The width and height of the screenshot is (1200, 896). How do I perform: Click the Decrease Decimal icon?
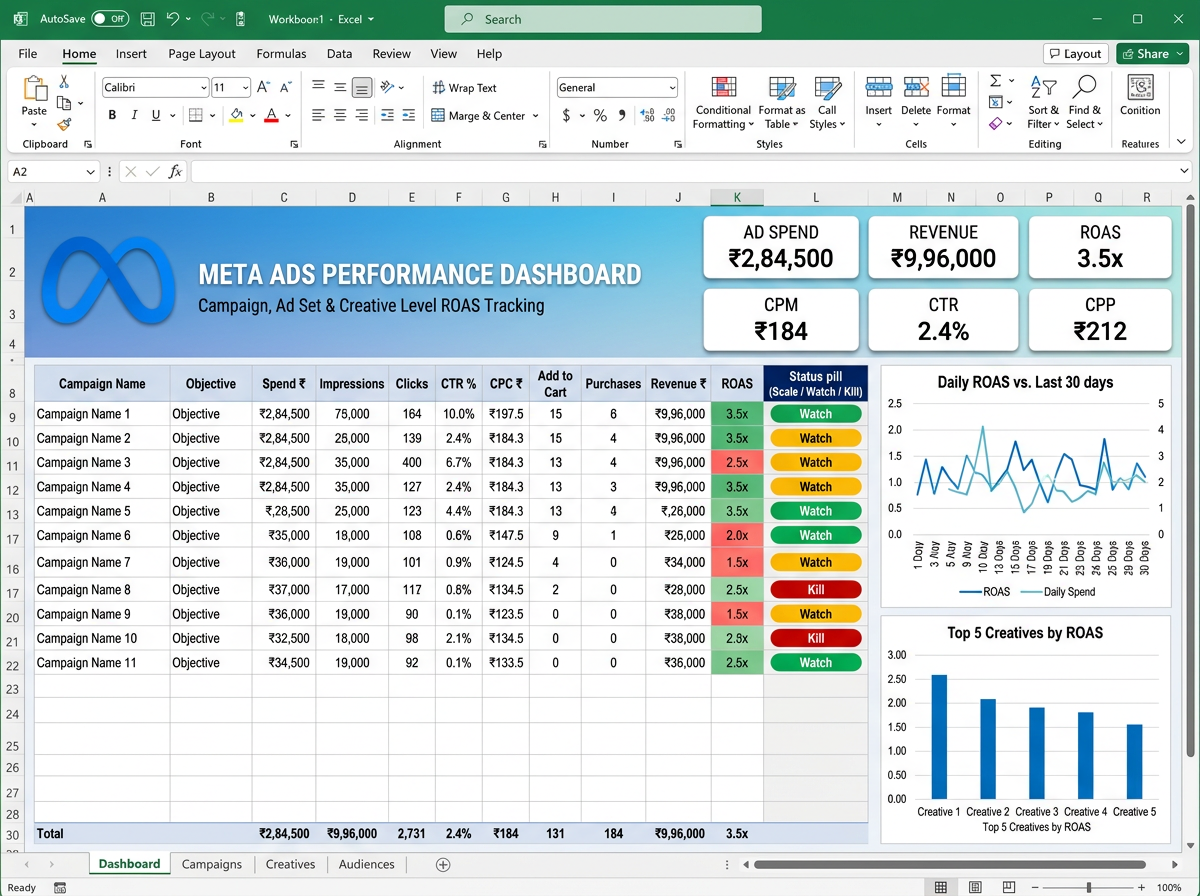(668, 116)
